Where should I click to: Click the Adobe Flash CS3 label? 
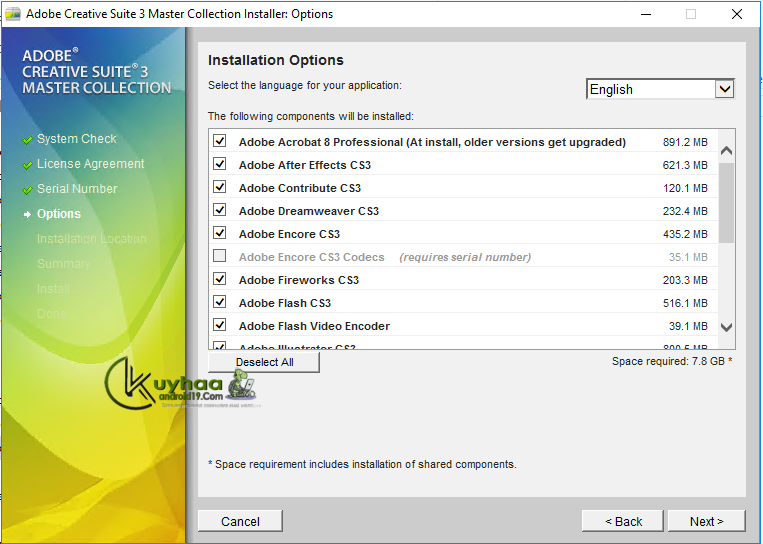[x=285, y=303]
